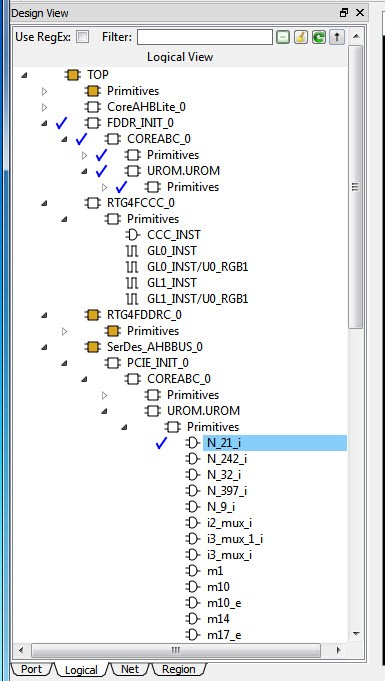Viewport: 385px width, 681px height.
Task: Click the horizontal scrollbar right arrow
Action: click(339, 650)
